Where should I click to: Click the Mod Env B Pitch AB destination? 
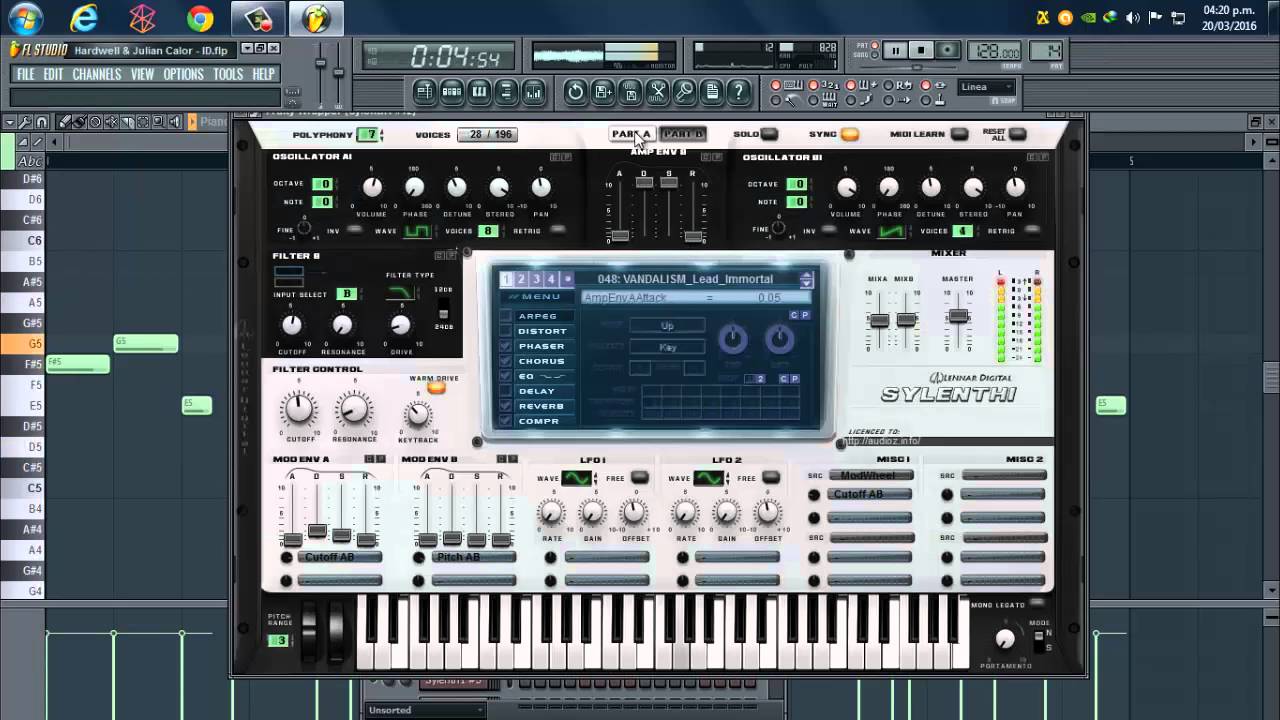(x=474, y=557)
